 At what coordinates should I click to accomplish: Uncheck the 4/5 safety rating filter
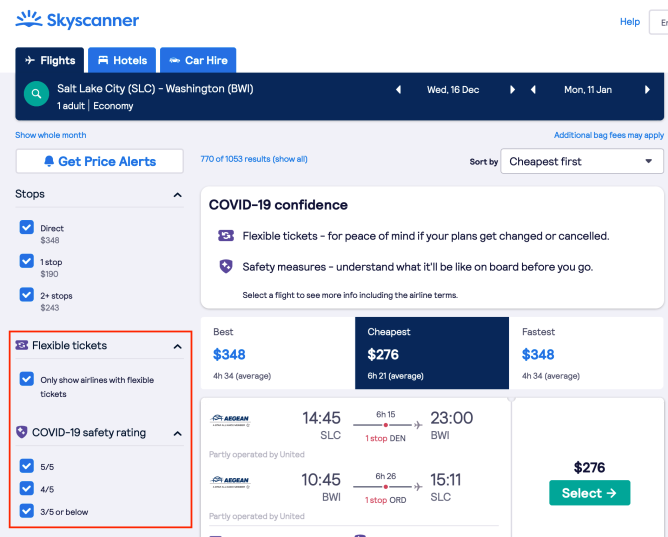26,488
